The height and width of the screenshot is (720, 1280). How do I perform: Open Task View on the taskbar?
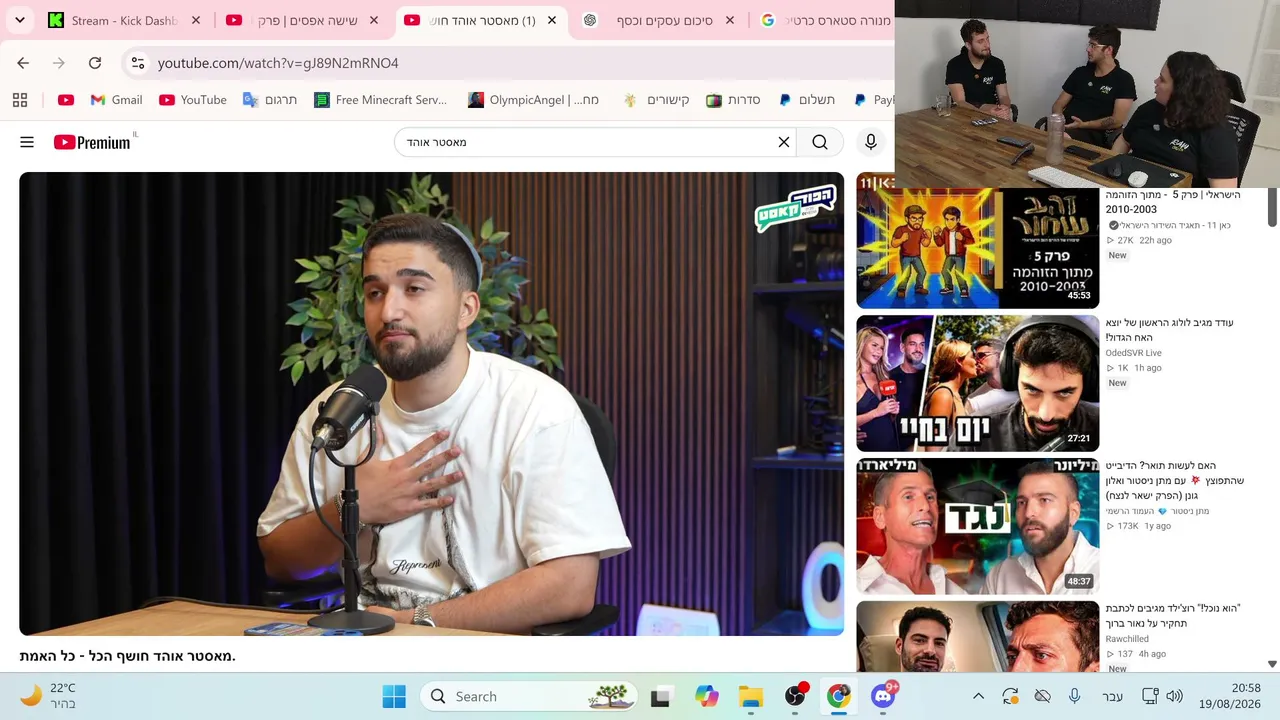pos(660,697)
